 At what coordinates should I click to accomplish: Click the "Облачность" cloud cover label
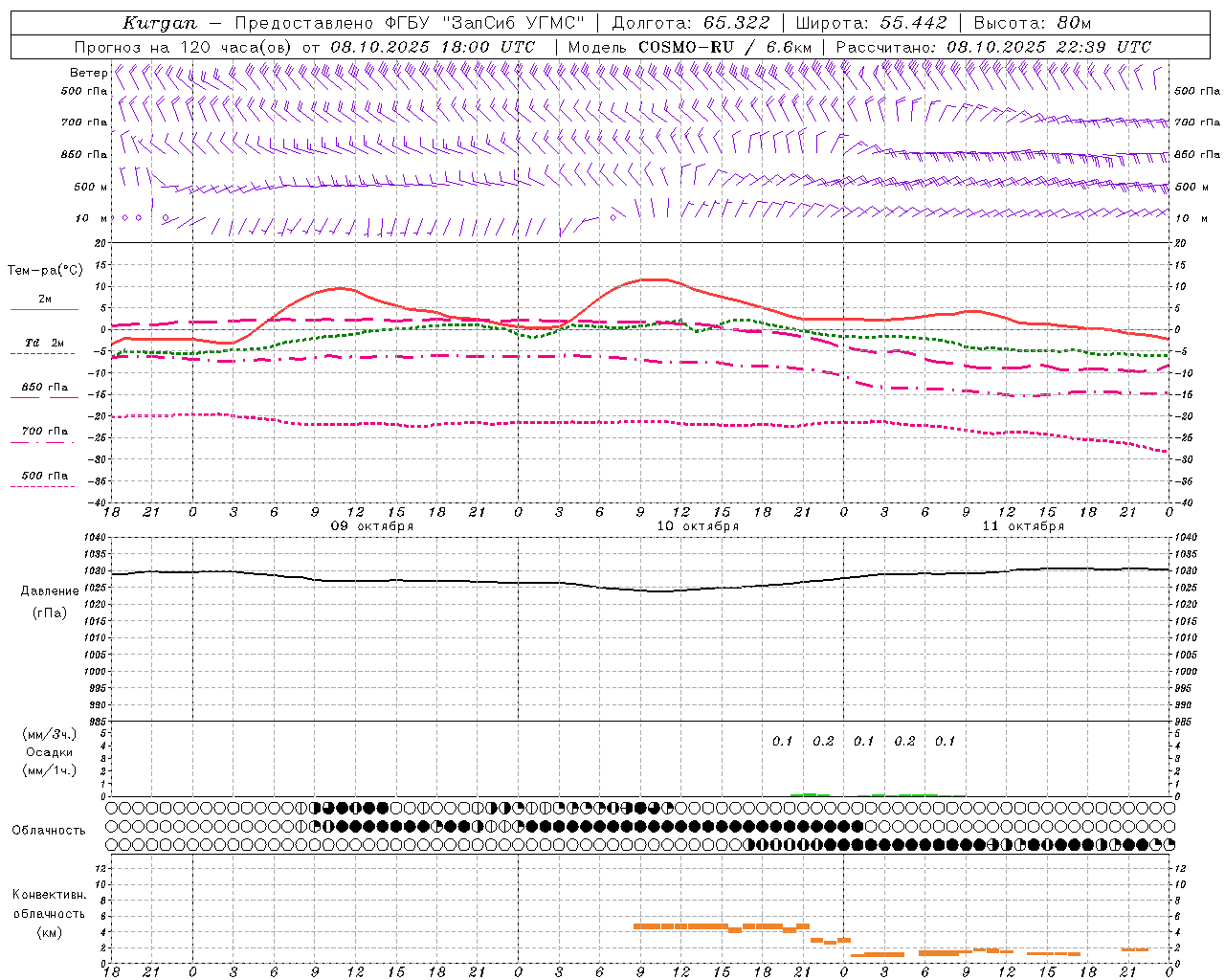[49, 831]
